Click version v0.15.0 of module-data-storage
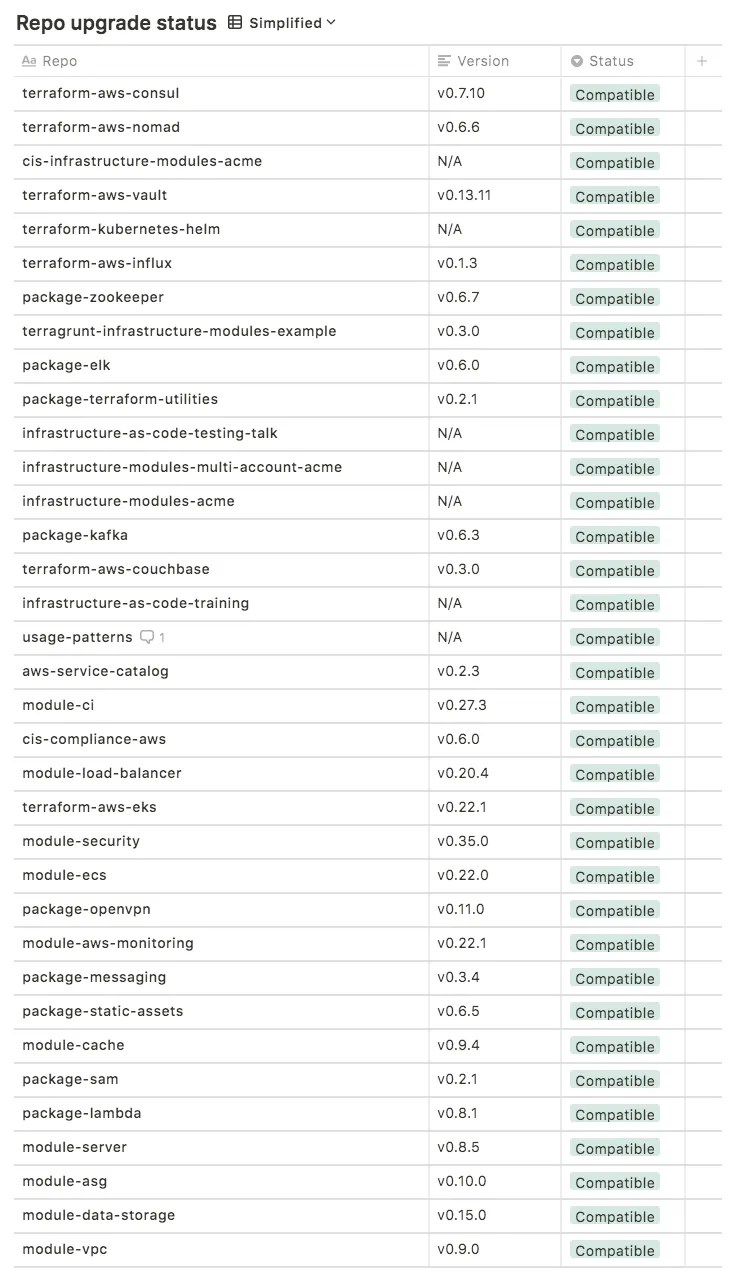This screenshot has width=734, height=1276. [x=462, y=1215]
